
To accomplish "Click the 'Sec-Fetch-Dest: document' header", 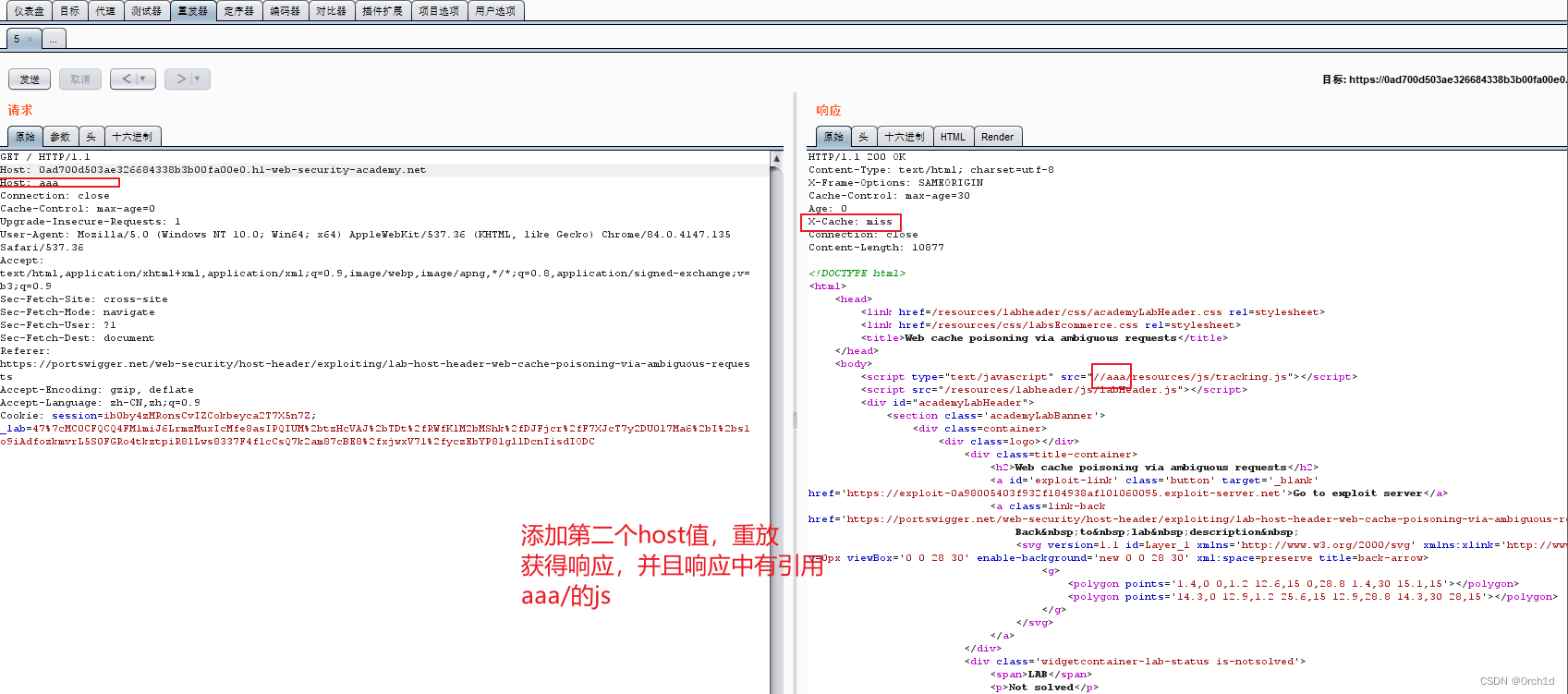I will [78, 338].
